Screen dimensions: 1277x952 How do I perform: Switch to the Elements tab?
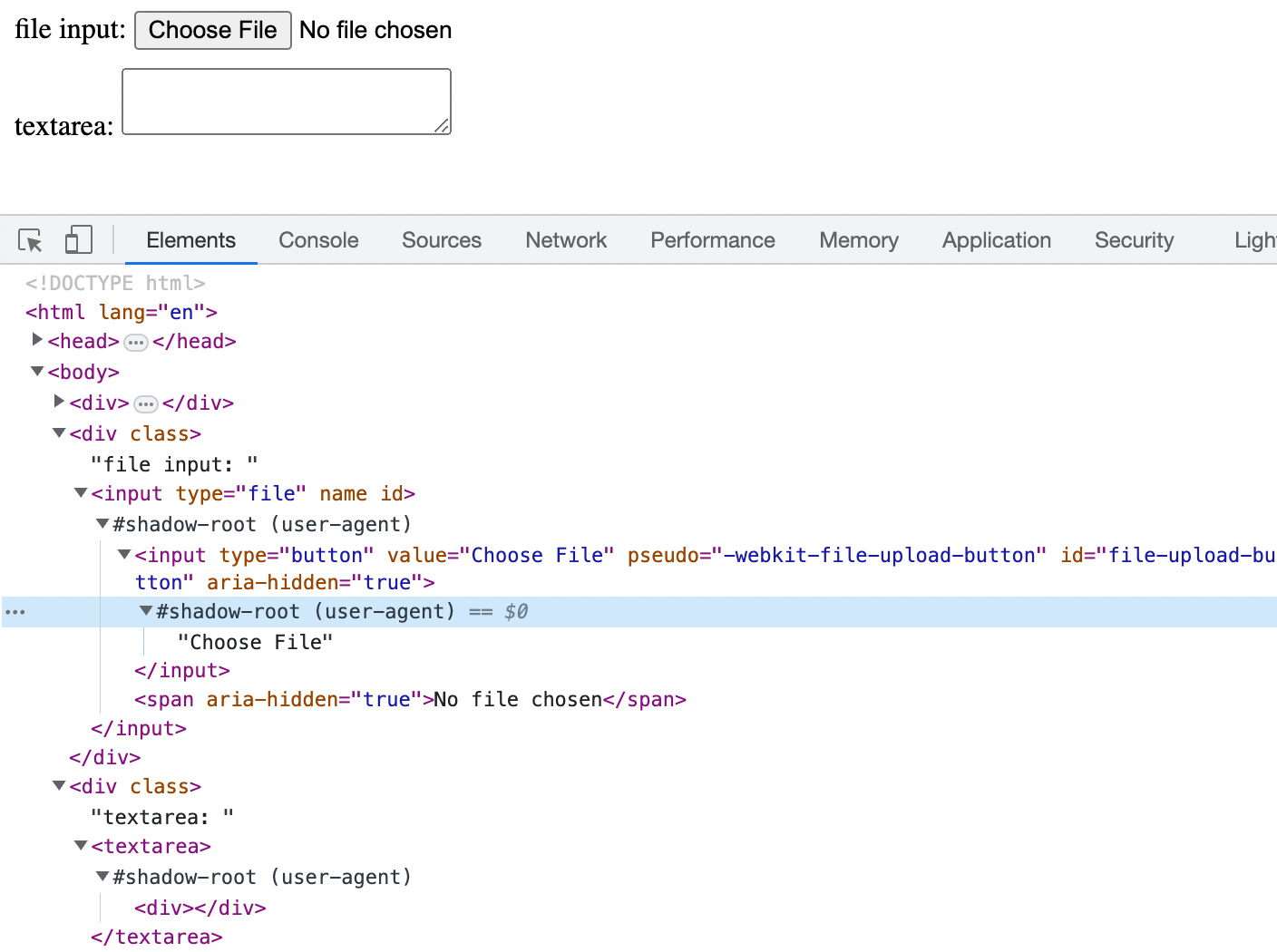tap(191, 240)
